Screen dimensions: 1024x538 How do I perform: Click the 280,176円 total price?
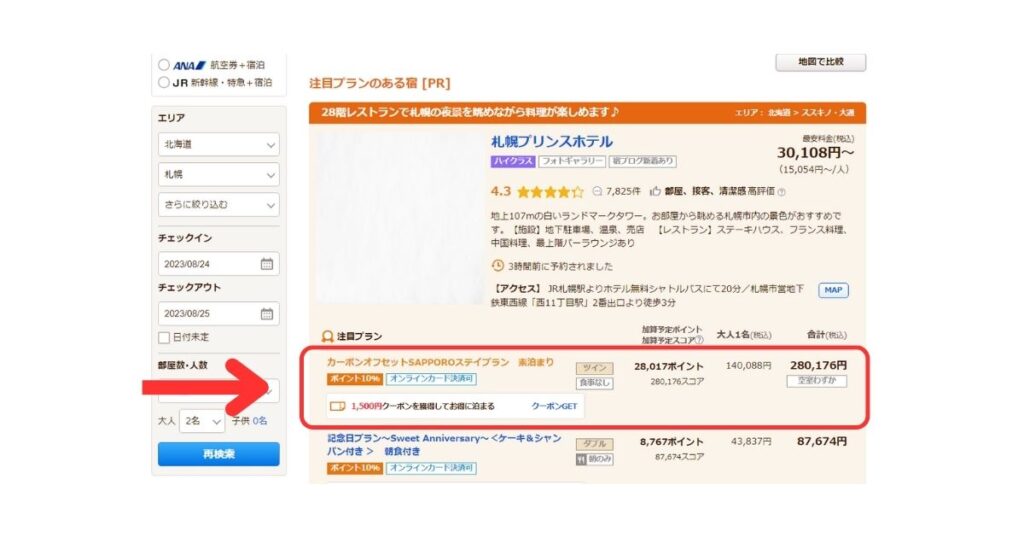(x=818, y=365)
